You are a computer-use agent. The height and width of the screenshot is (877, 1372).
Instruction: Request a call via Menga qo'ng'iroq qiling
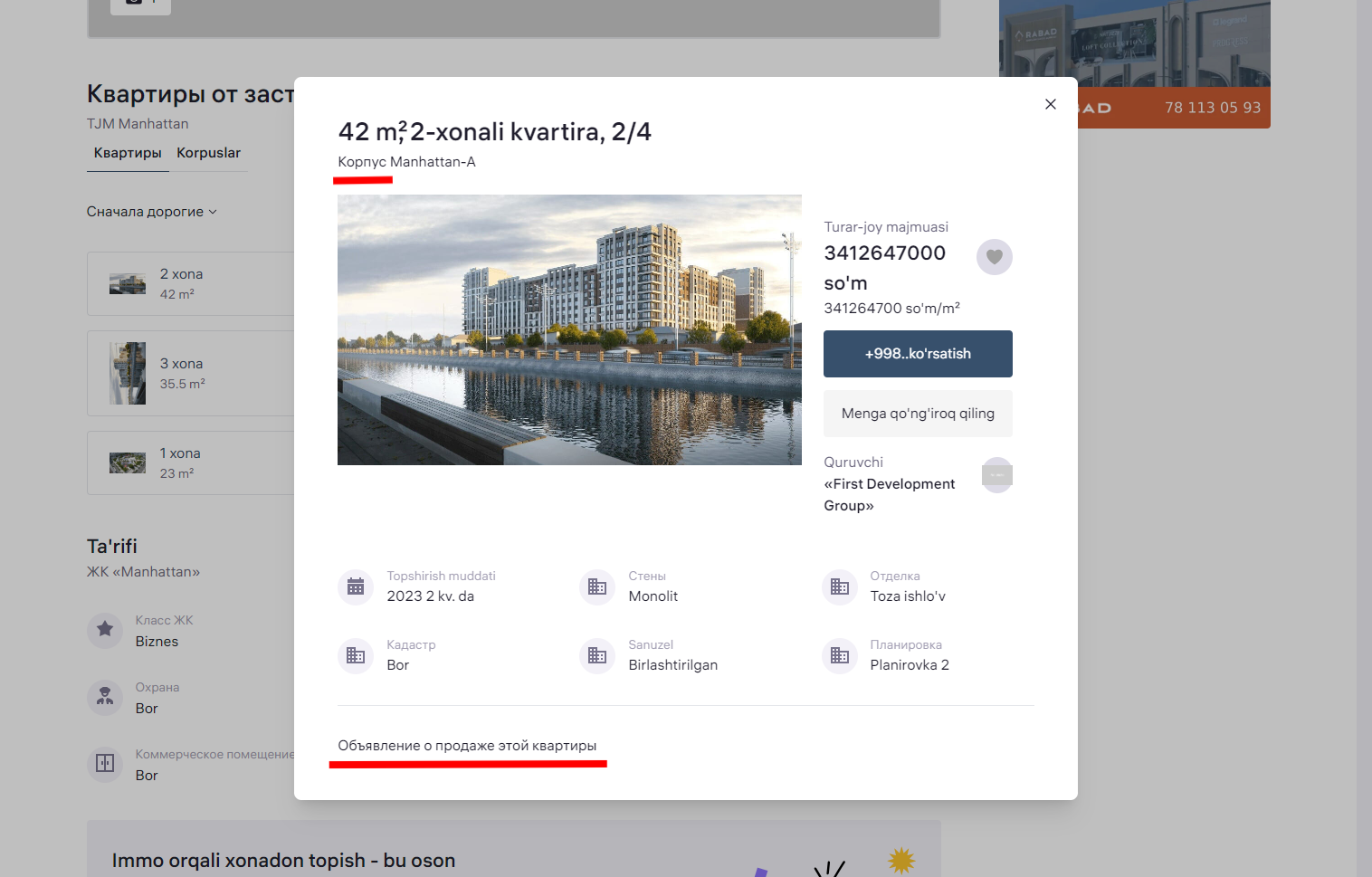[918, 414]
